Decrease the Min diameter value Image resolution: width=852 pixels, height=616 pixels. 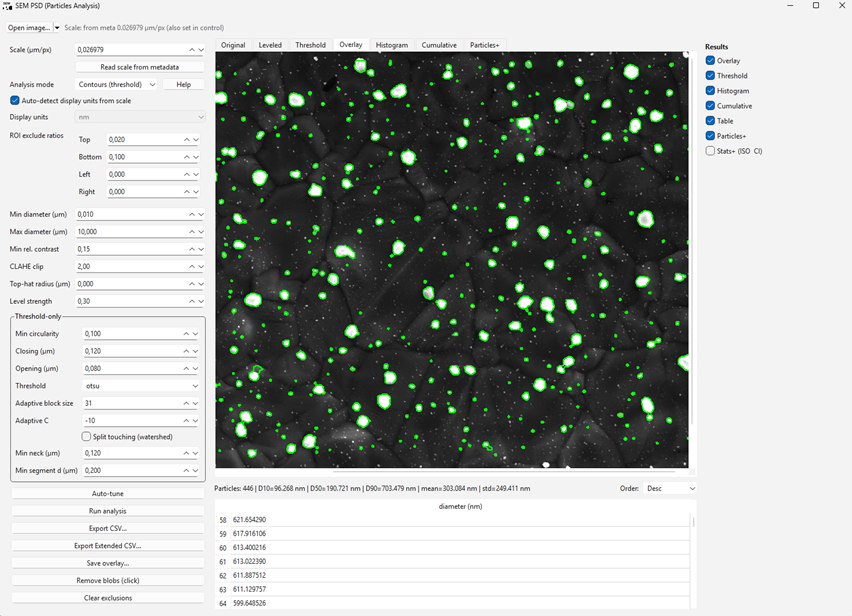point(200,214)
